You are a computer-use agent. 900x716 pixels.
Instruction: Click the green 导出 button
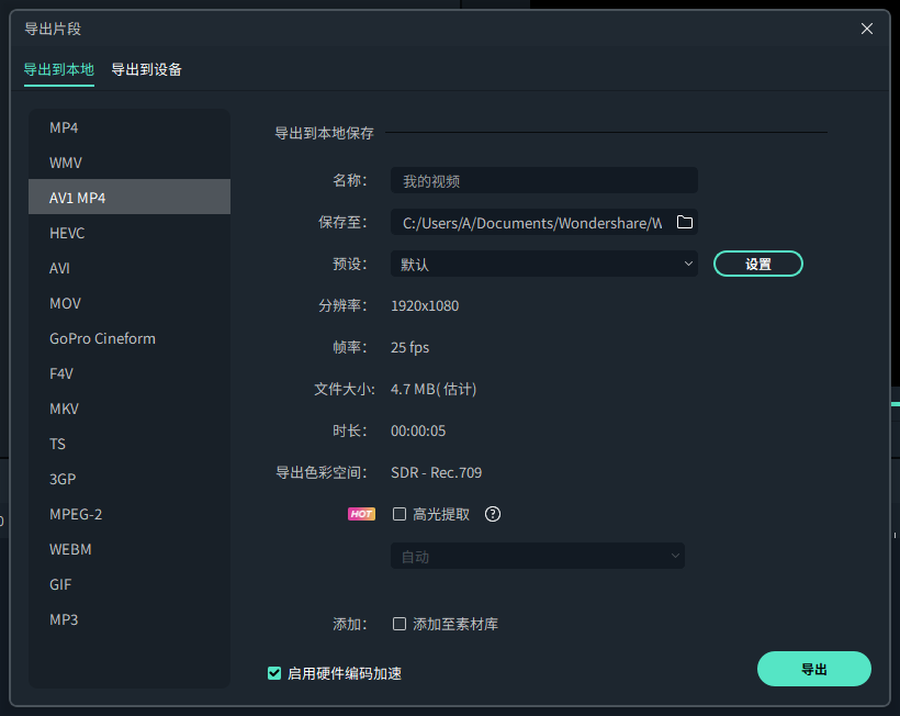814,669
